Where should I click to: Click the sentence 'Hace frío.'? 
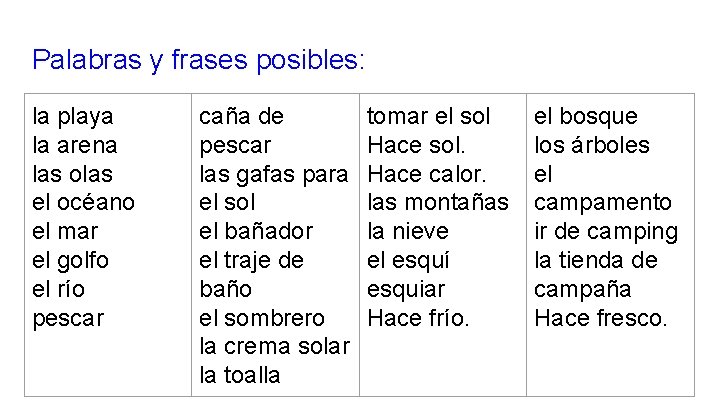click(416, 319)
